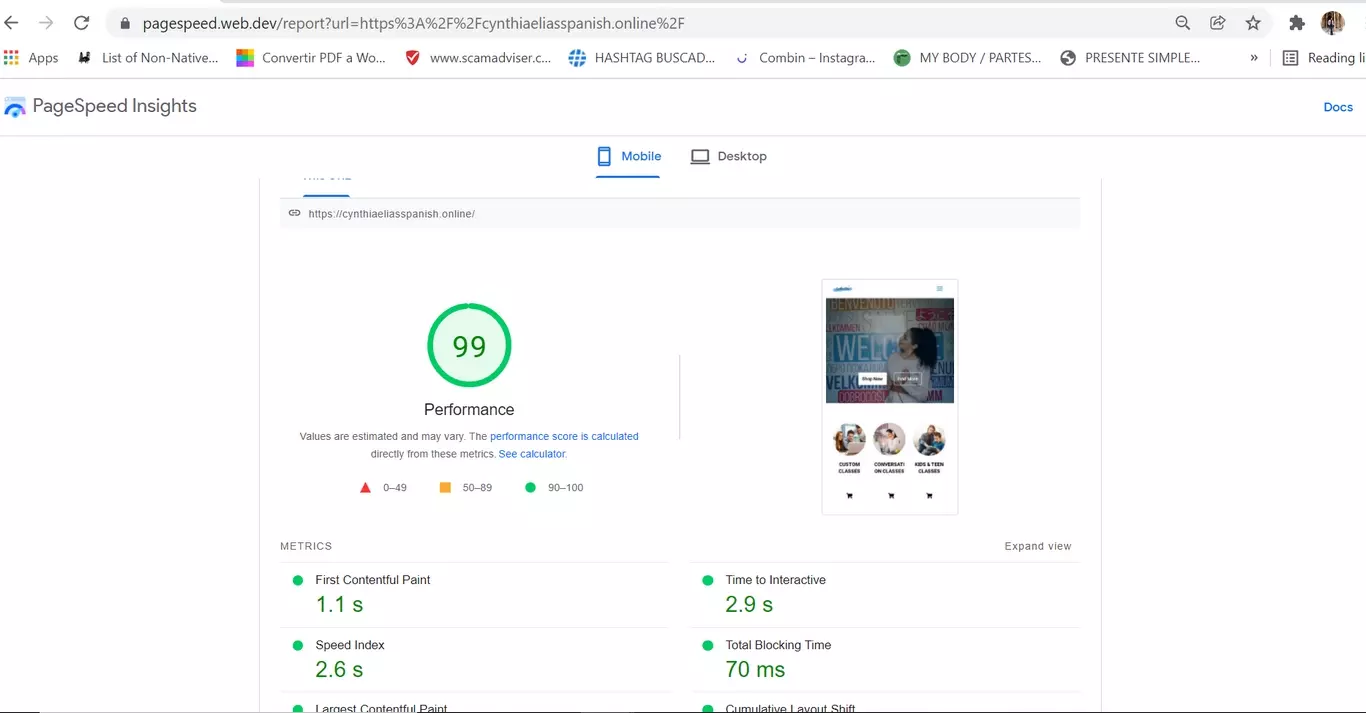Screen dimensions: 1366x713
Task: Click the Total Blocking Time metric label
Action: 778,645
